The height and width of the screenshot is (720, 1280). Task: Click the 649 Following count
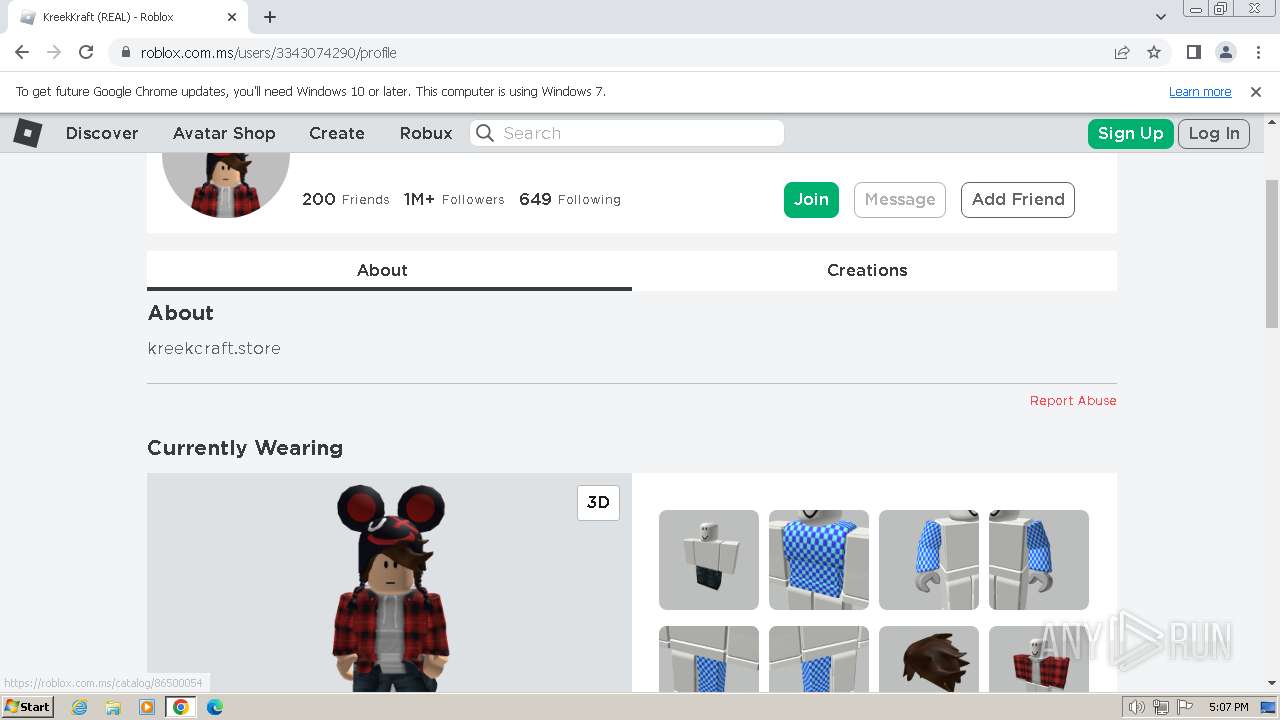pos(570,199)
